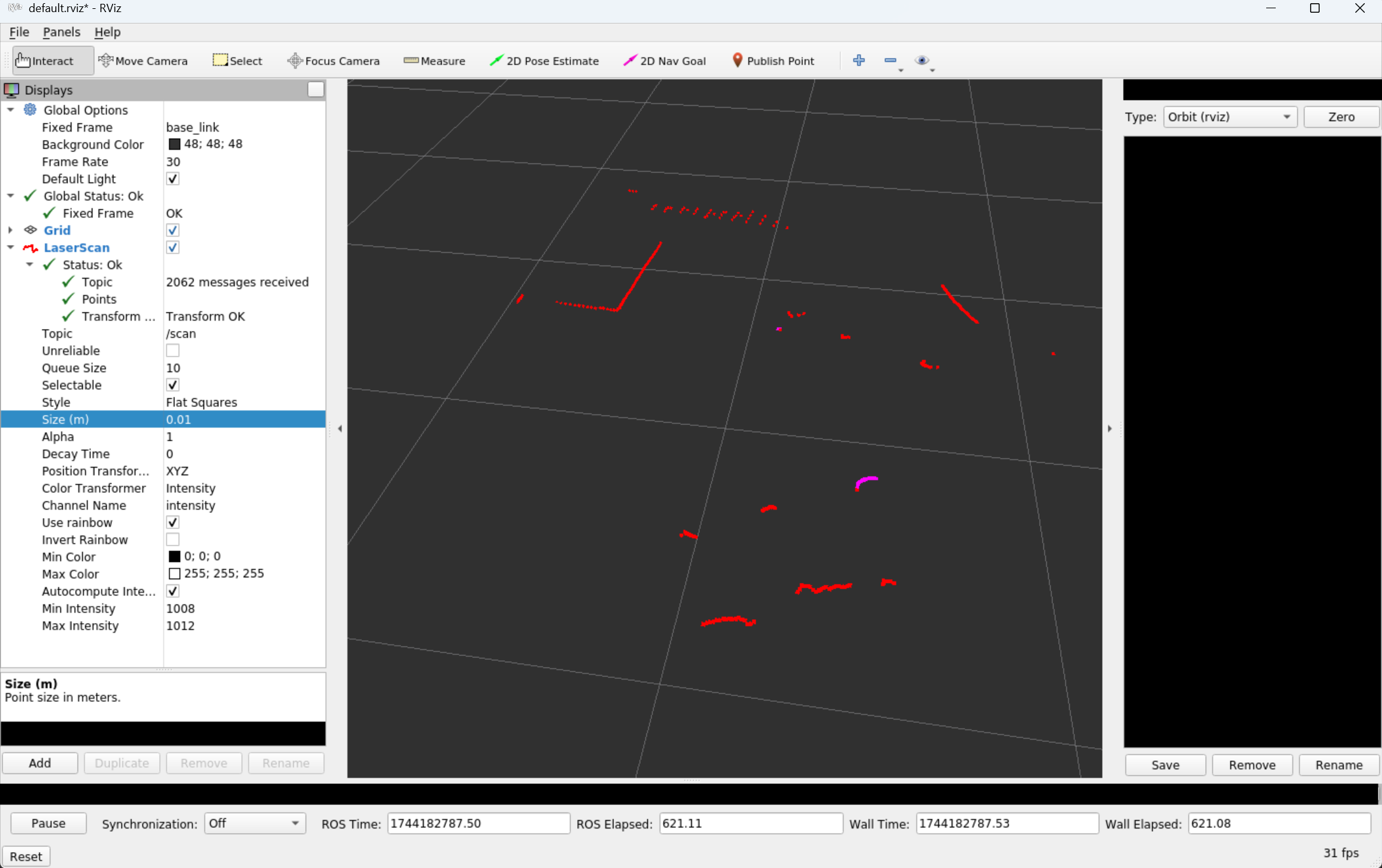The width and height of the screenshot is (1382, 868).
Task: Activate the Move Camera tool
Action: coord(143,61)
